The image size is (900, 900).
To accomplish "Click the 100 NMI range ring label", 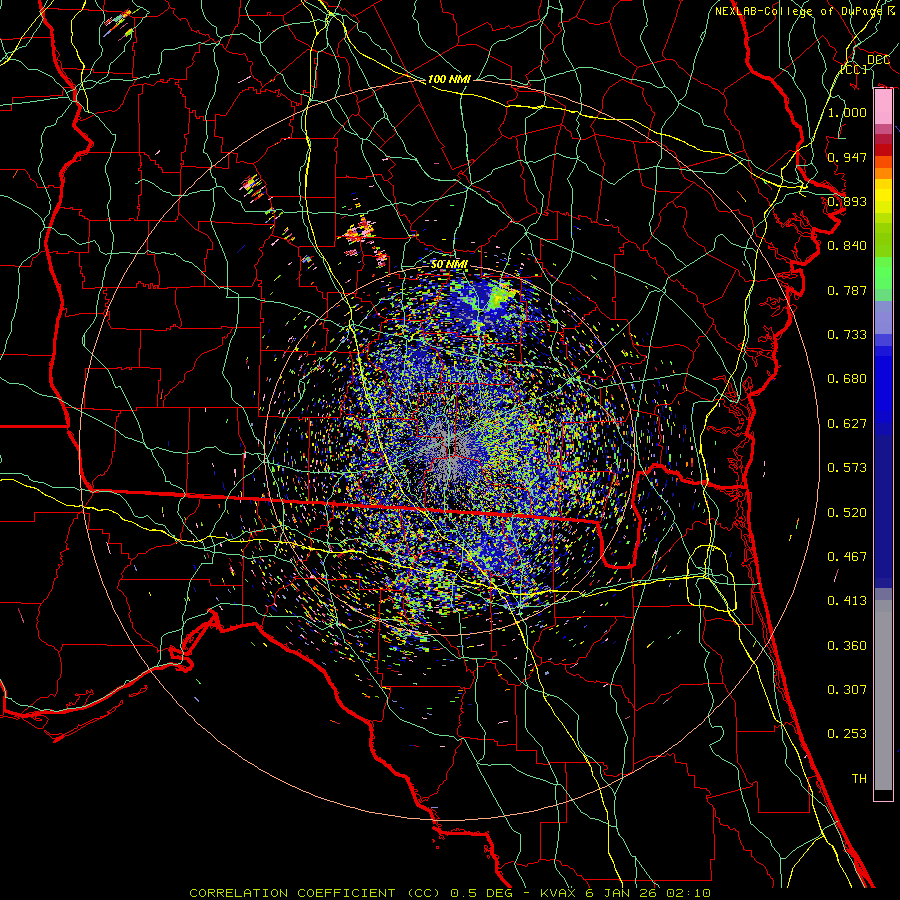I will (x=449, y=79).
